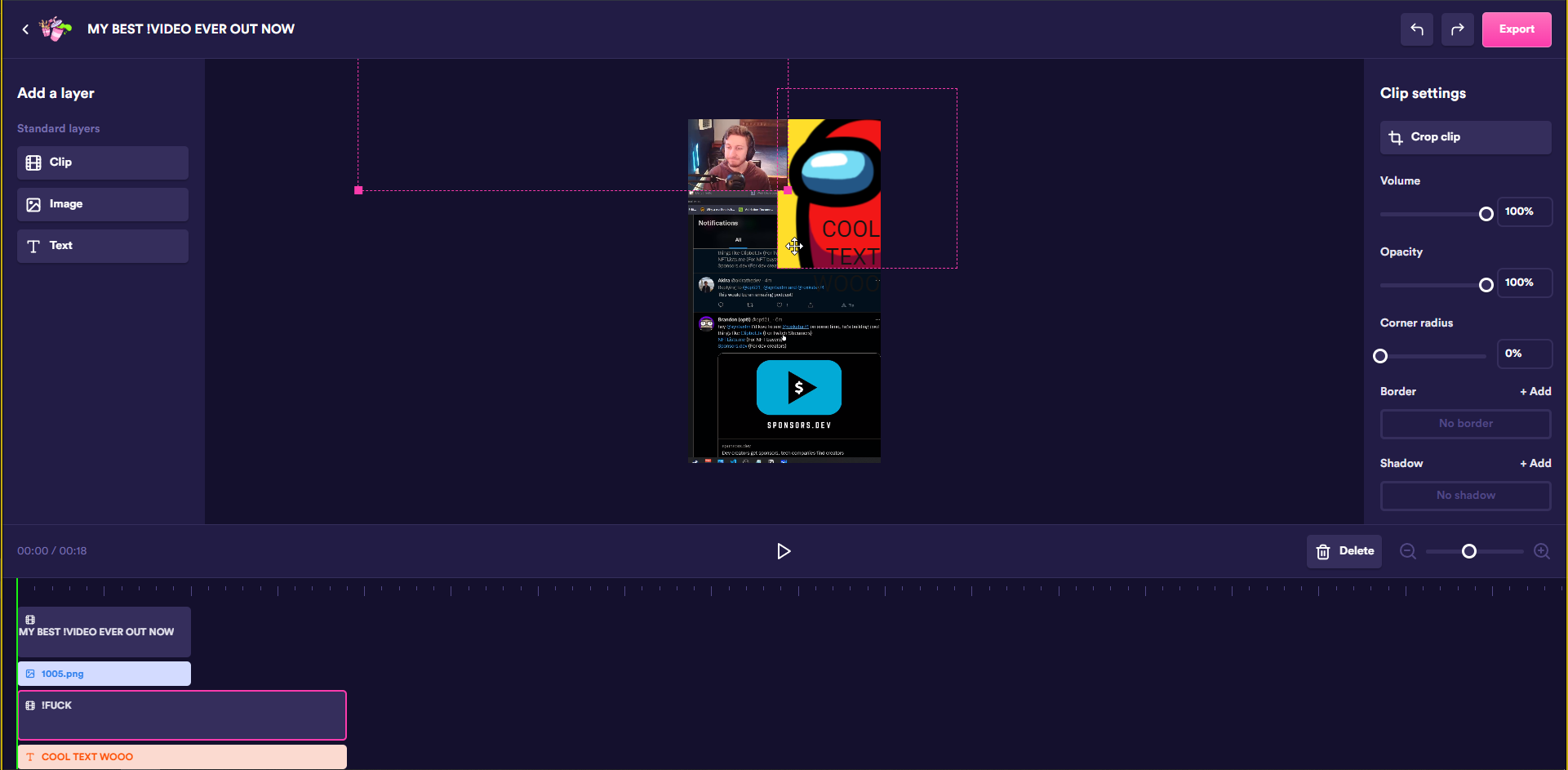Click the 00:00 / 00:18 time display
Screen dimensions: 1568x770
(x=52, y=551)
